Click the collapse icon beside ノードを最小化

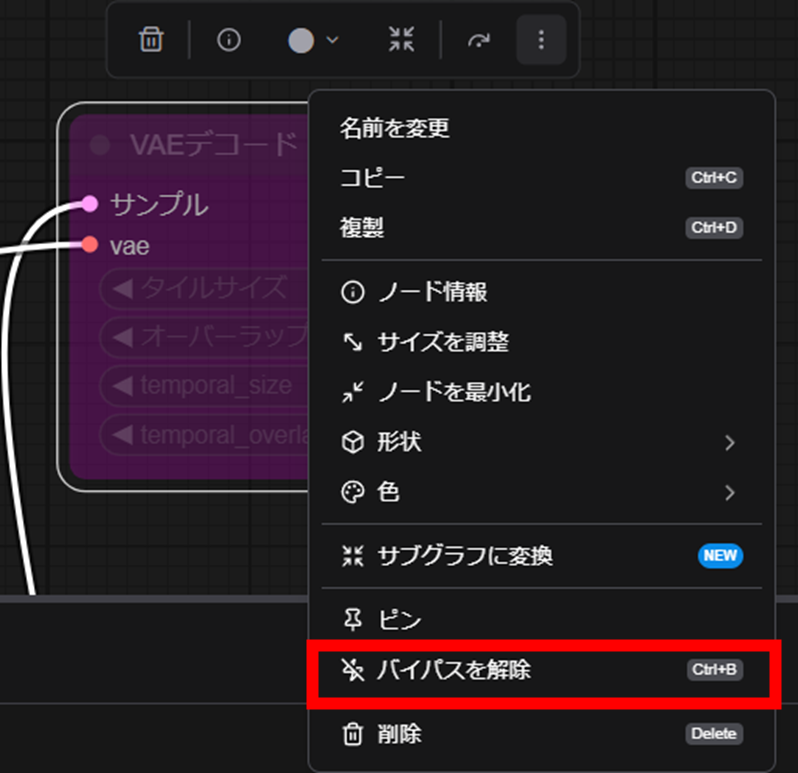pyautogui.click(x=353, y=392)
